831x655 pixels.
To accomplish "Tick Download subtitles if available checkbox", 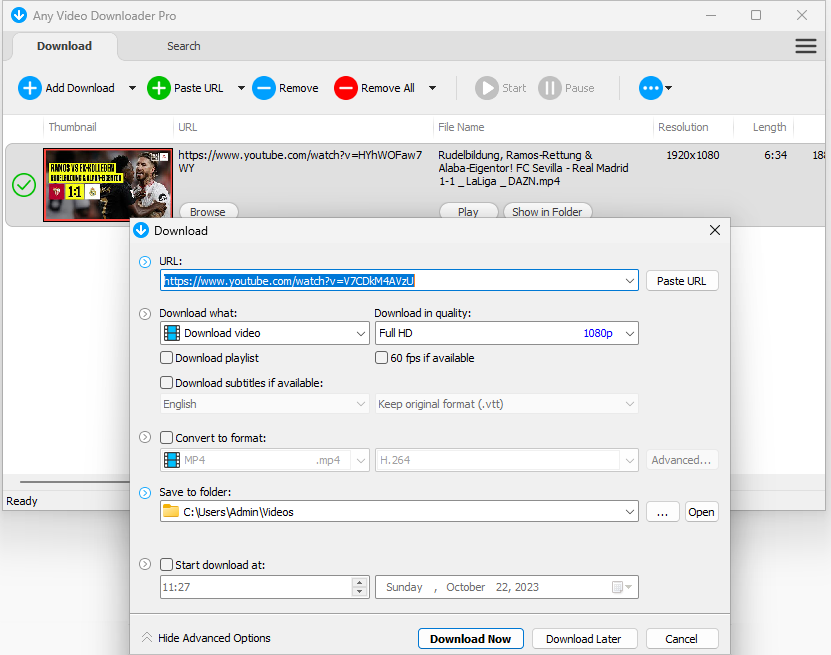I will tap(166, 383).
